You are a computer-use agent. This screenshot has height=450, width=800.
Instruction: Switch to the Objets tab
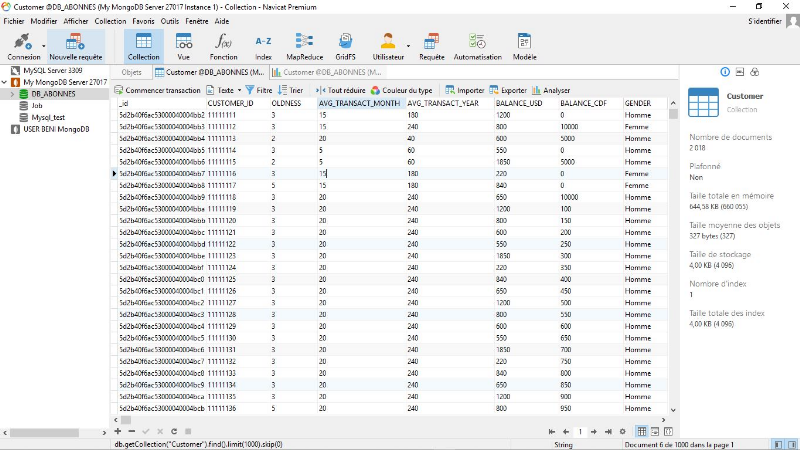click(x=131, y=73)
